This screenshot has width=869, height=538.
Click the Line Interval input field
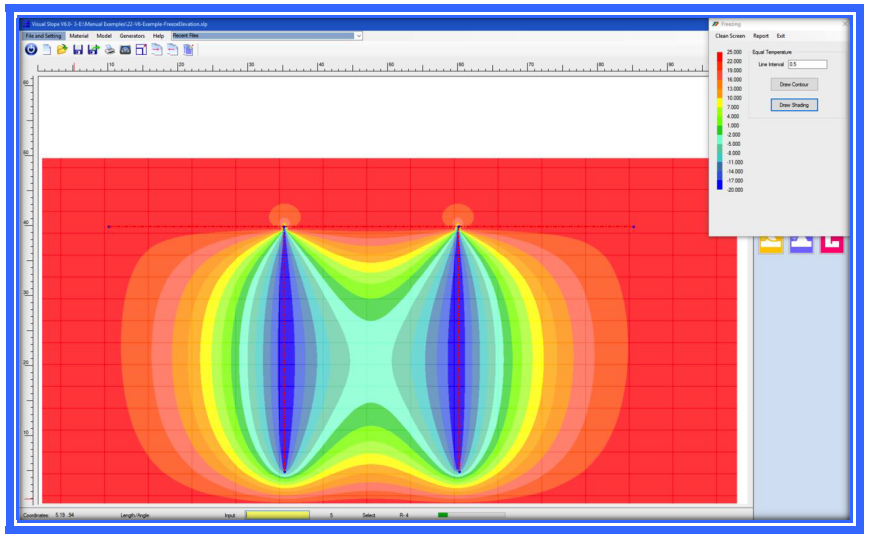pos(807,64)
